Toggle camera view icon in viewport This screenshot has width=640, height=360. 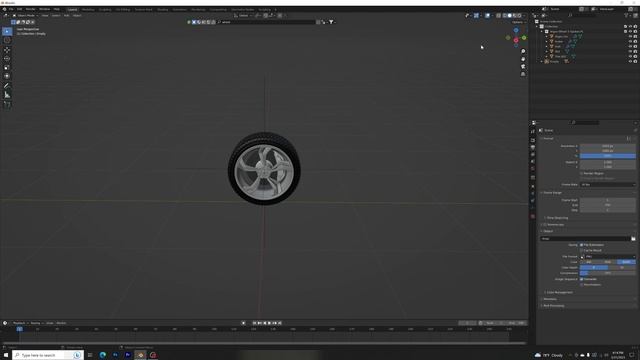tap(523, 67)
